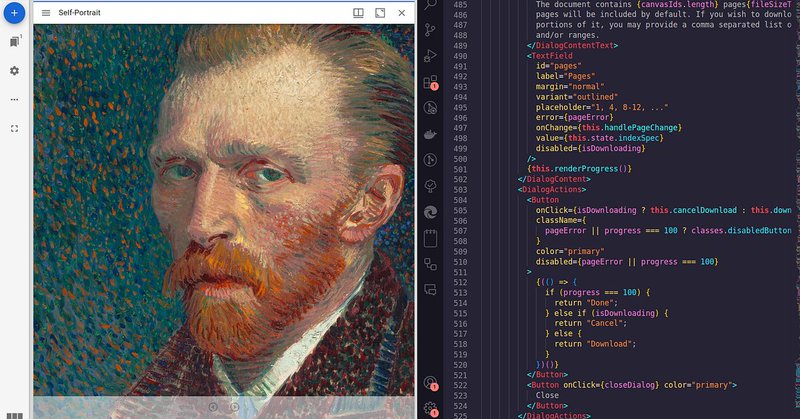Open the Accounts icon with badge
The width and height of the screenshot is (800, 419).
click(431, 382)
